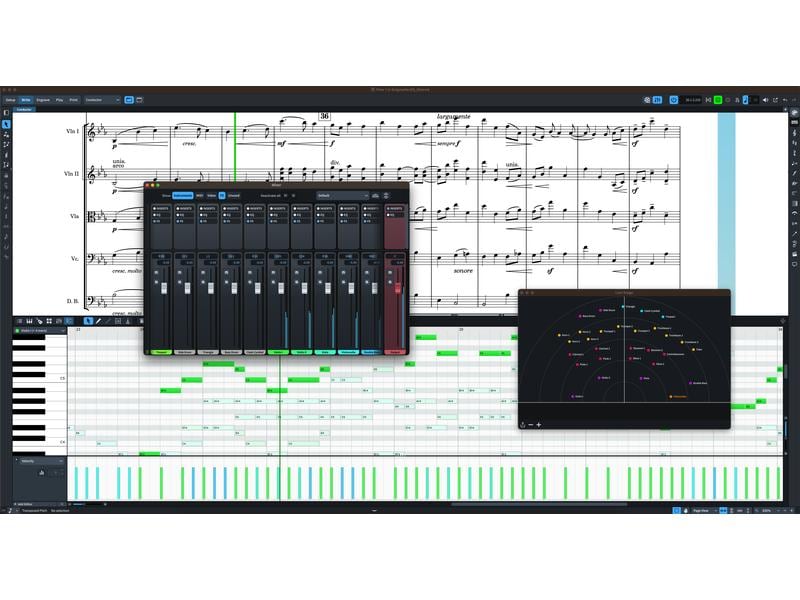Click the window-shaped view icon in top toolbar

click(139, 100)
